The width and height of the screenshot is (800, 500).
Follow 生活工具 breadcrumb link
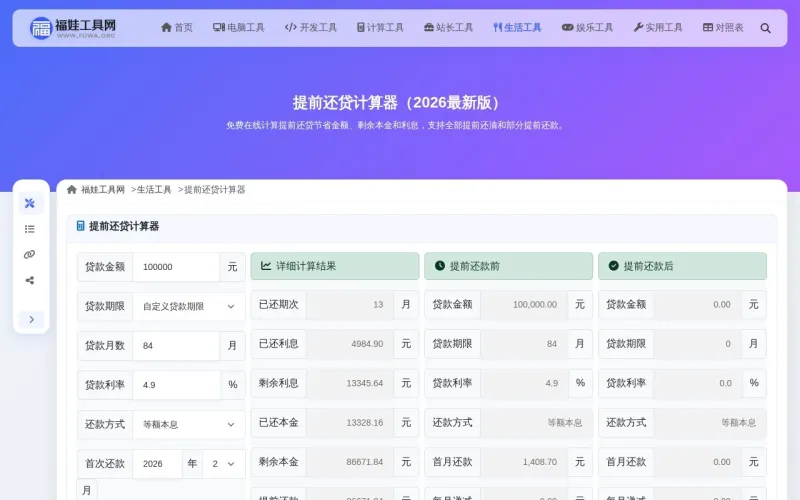click(154, 189)
